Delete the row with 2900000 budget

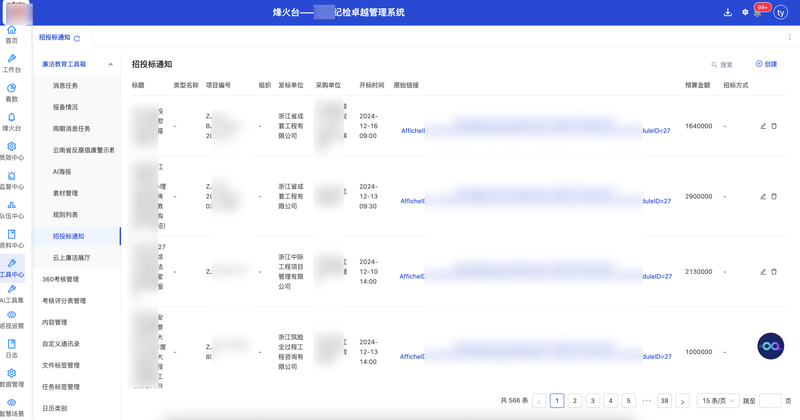(774, 196)
